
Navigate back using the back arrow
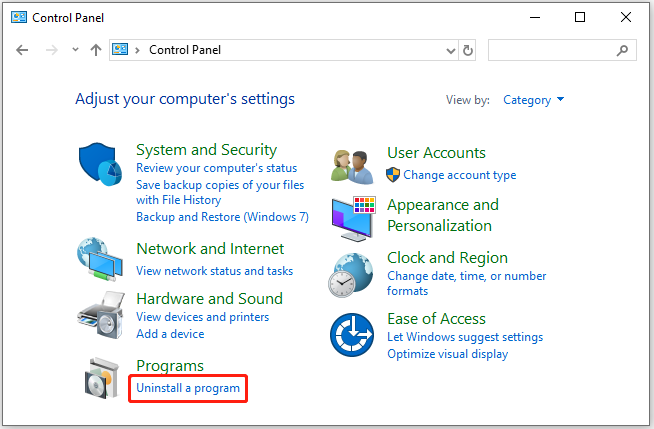coord(22,50)
